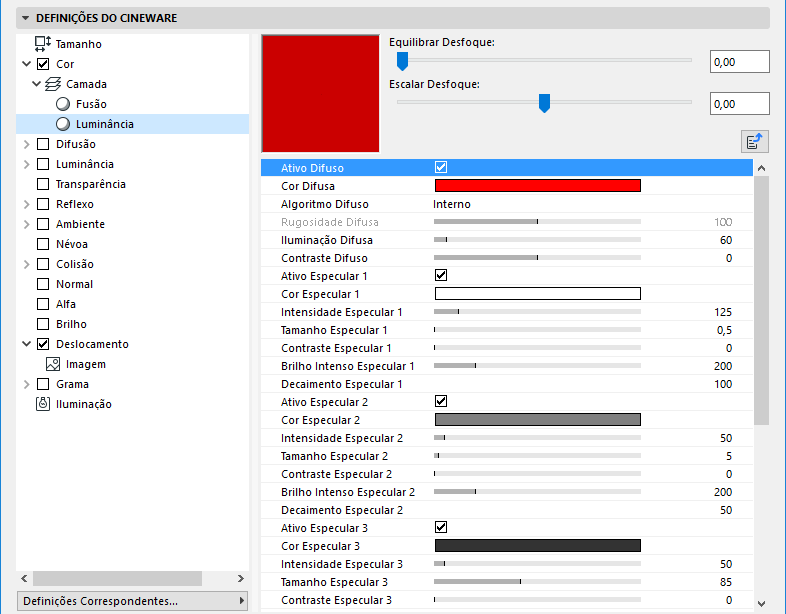786x614 pixels.
Task: Expand the Colisão tree node
Action: (x=27, y=264)
